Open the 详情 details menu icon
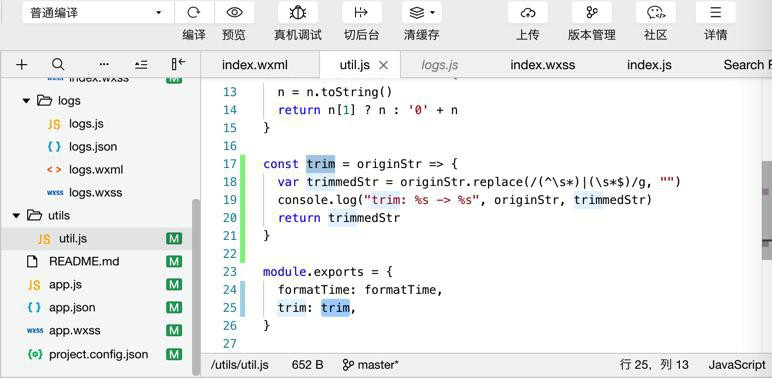The width and height of the screenshot is (772, 378). click(716, 12)
